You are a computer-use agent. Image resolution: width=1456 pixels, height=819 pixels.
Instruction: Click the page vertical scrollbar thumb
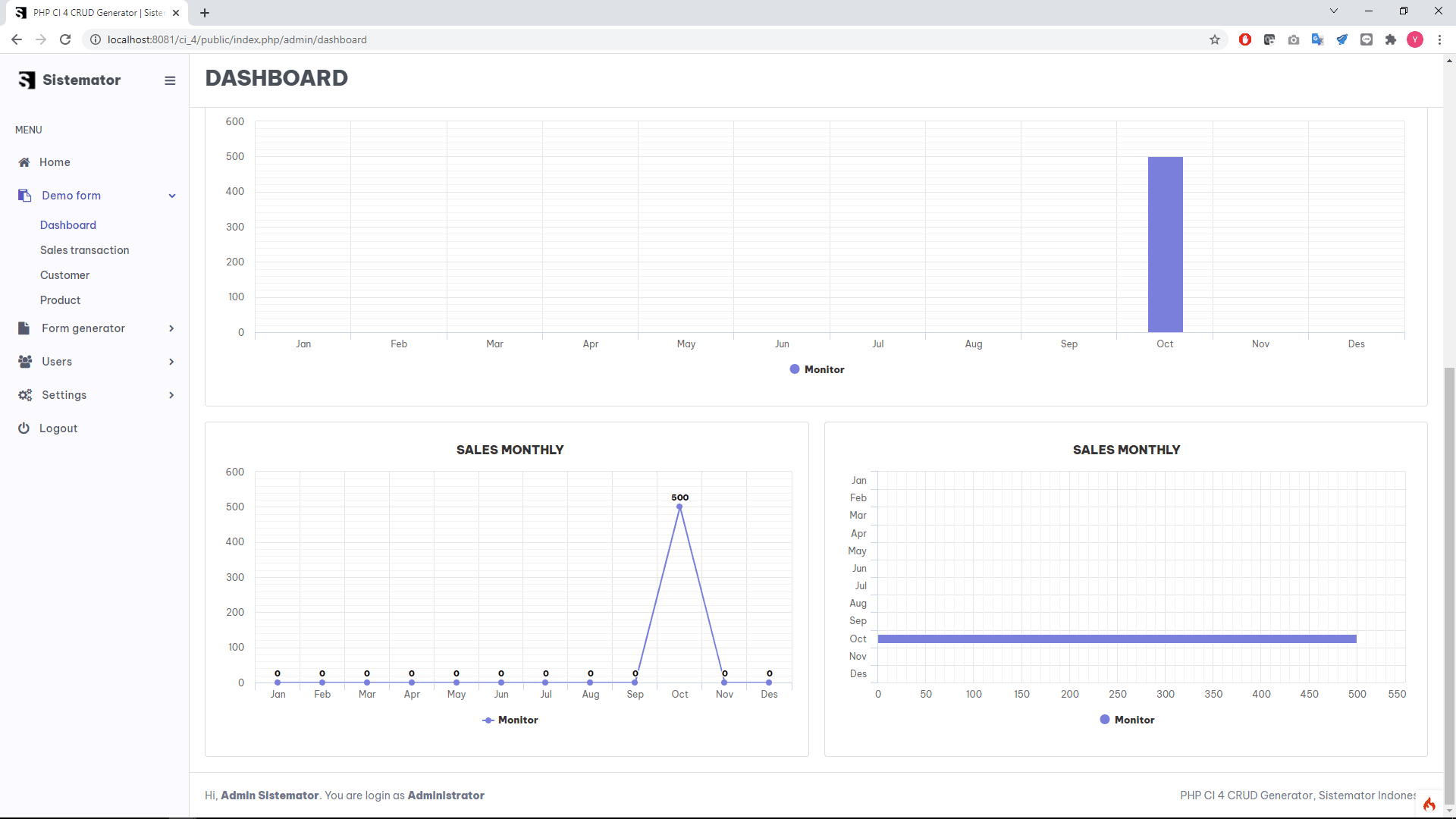tap(1449, 584)
